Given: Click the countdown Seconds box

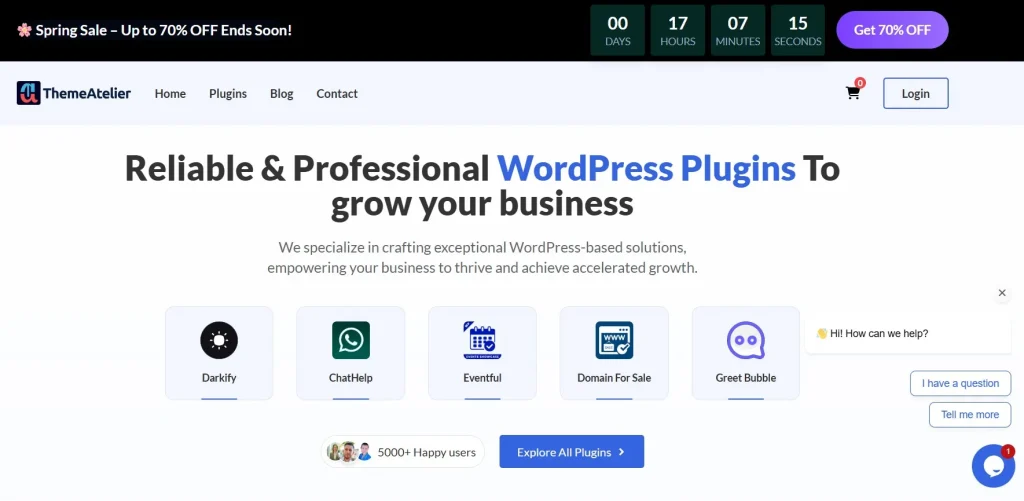Looking at the screenshot, I should (797, 30).
